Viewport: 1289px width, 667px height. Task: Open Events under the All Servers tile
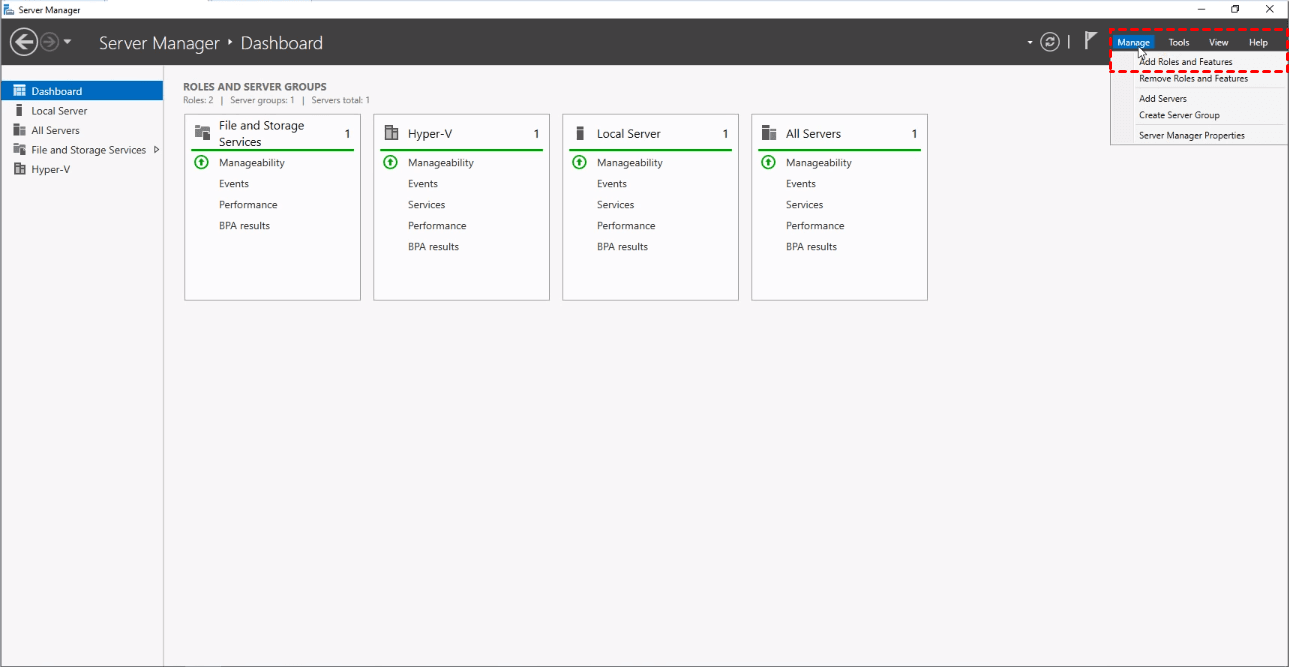point(800,184)
